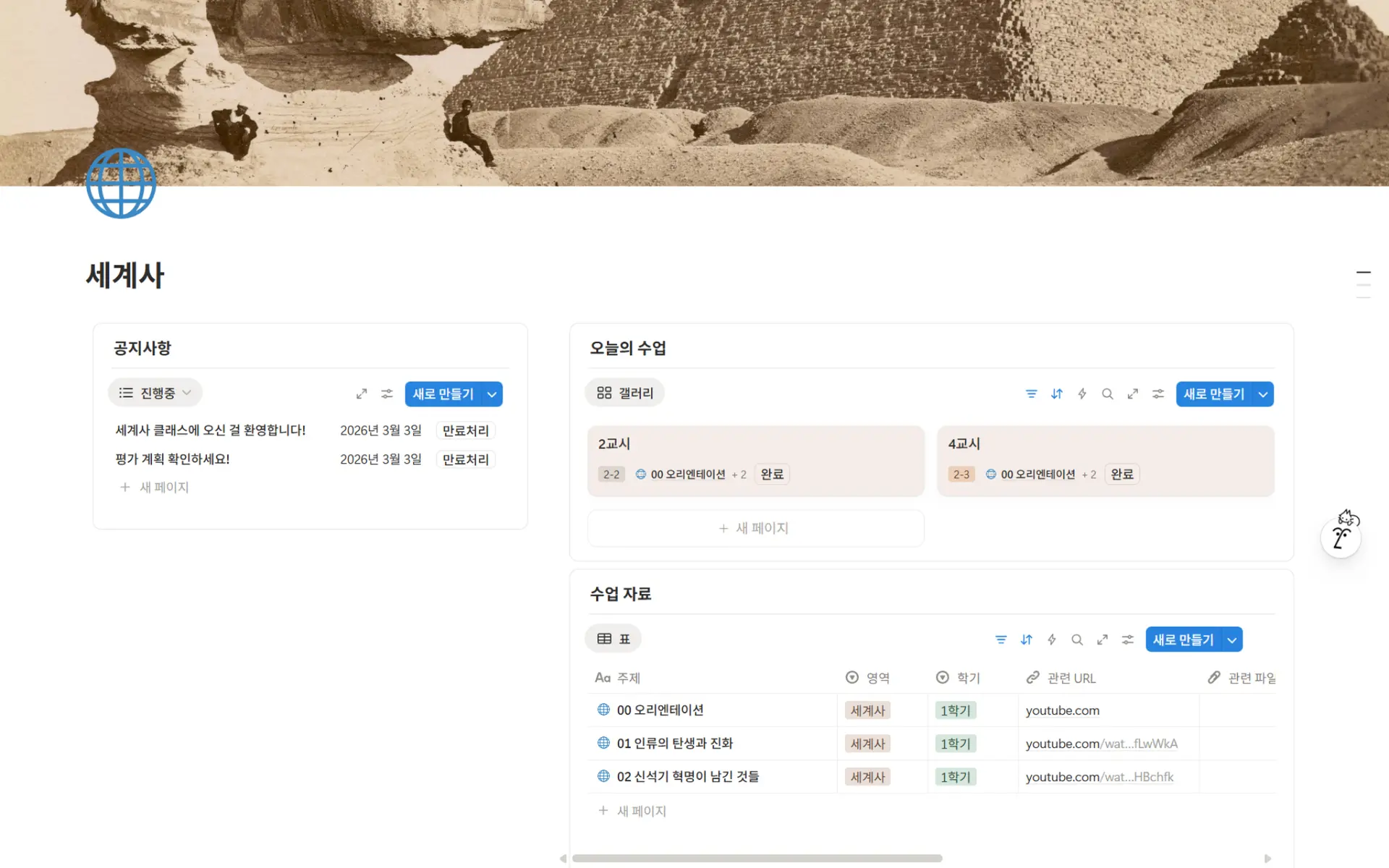Click the sort icon in 오늘의 수업
Screen dimensions: 1389x868
pos(1057,393)
